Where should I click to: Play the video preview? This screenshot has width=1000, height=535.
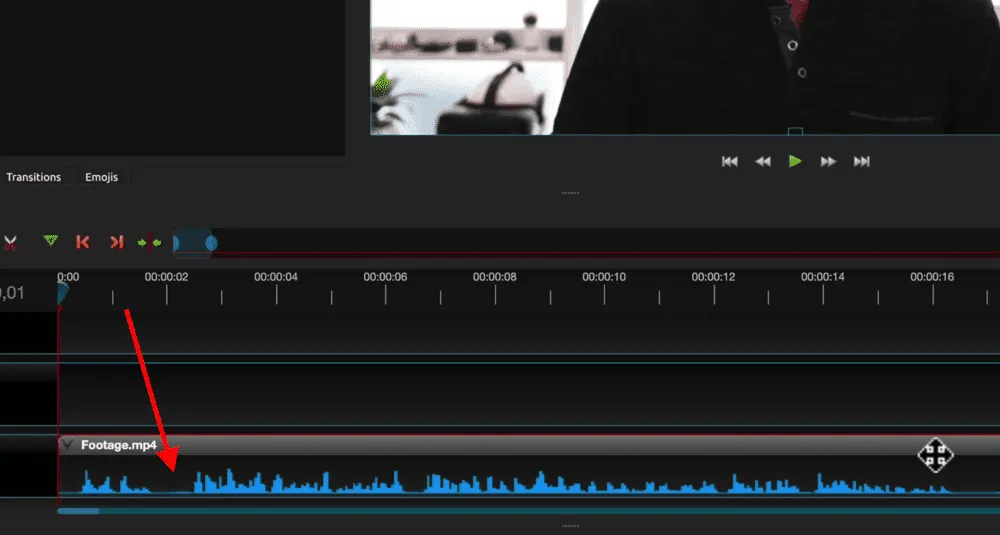click(795, 161)
